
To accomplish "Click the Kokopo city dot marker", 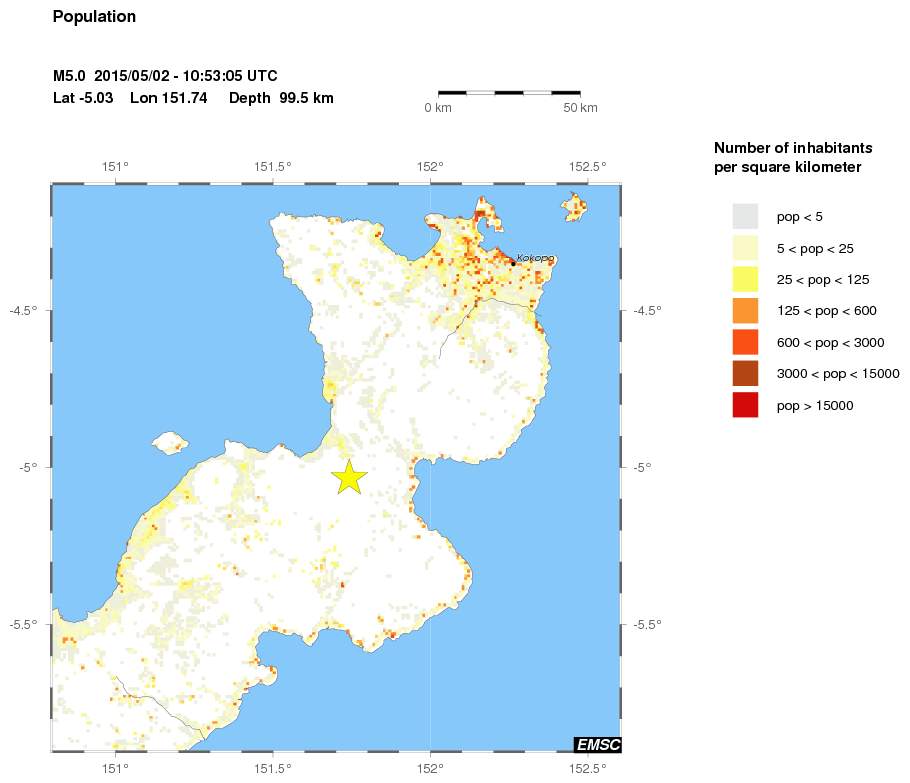I will tap(513, 263).
